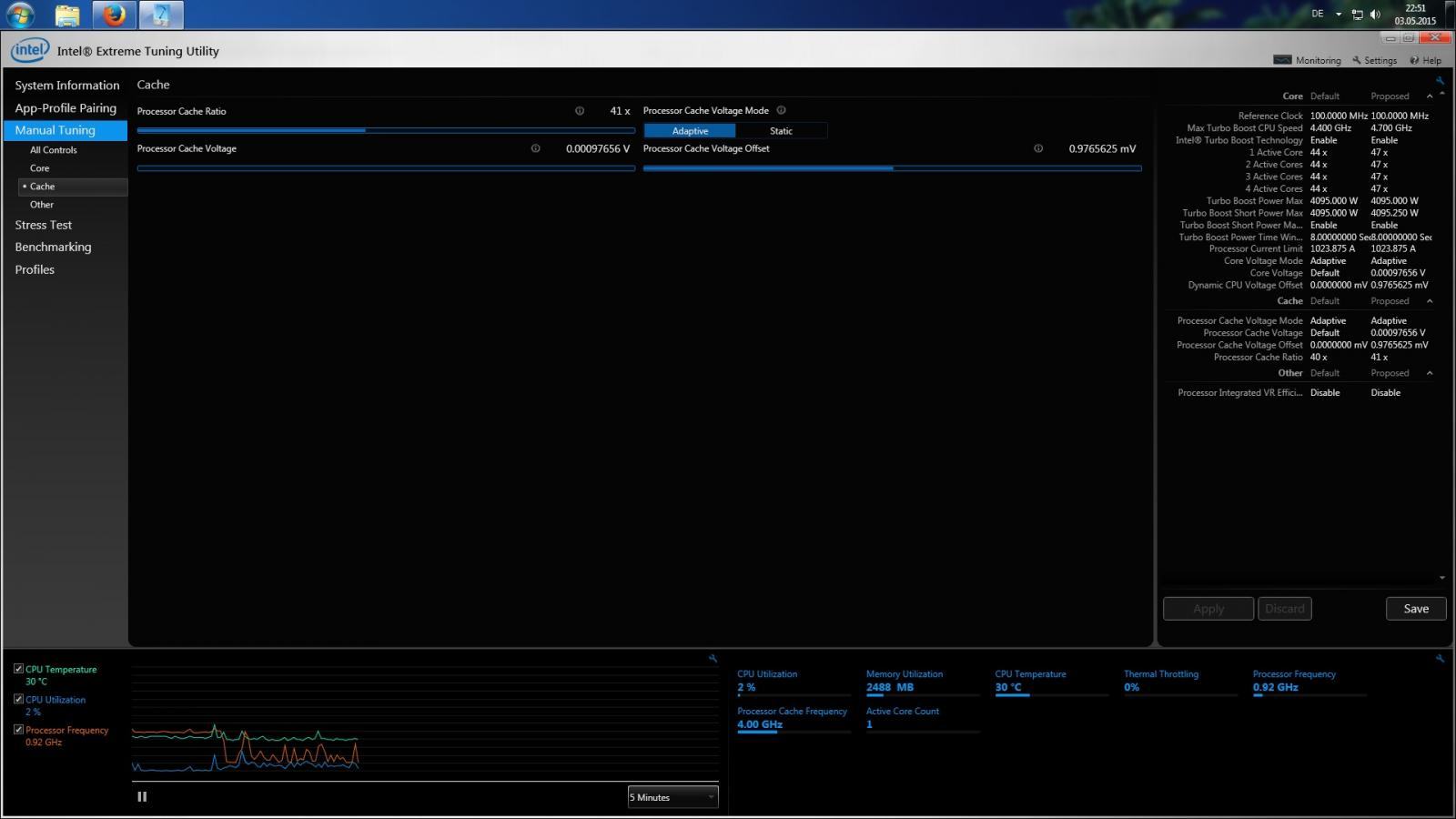Collapse the Other section in settings summary
This screenshot has height=819, width=1456.
pos(1430,373)
